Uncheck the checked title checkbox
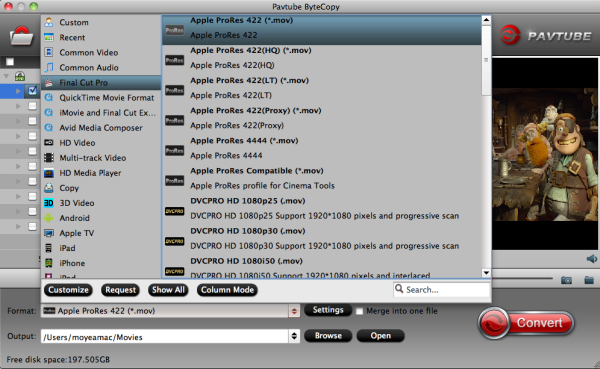This screenshot has width=600, height=369. 33,90
